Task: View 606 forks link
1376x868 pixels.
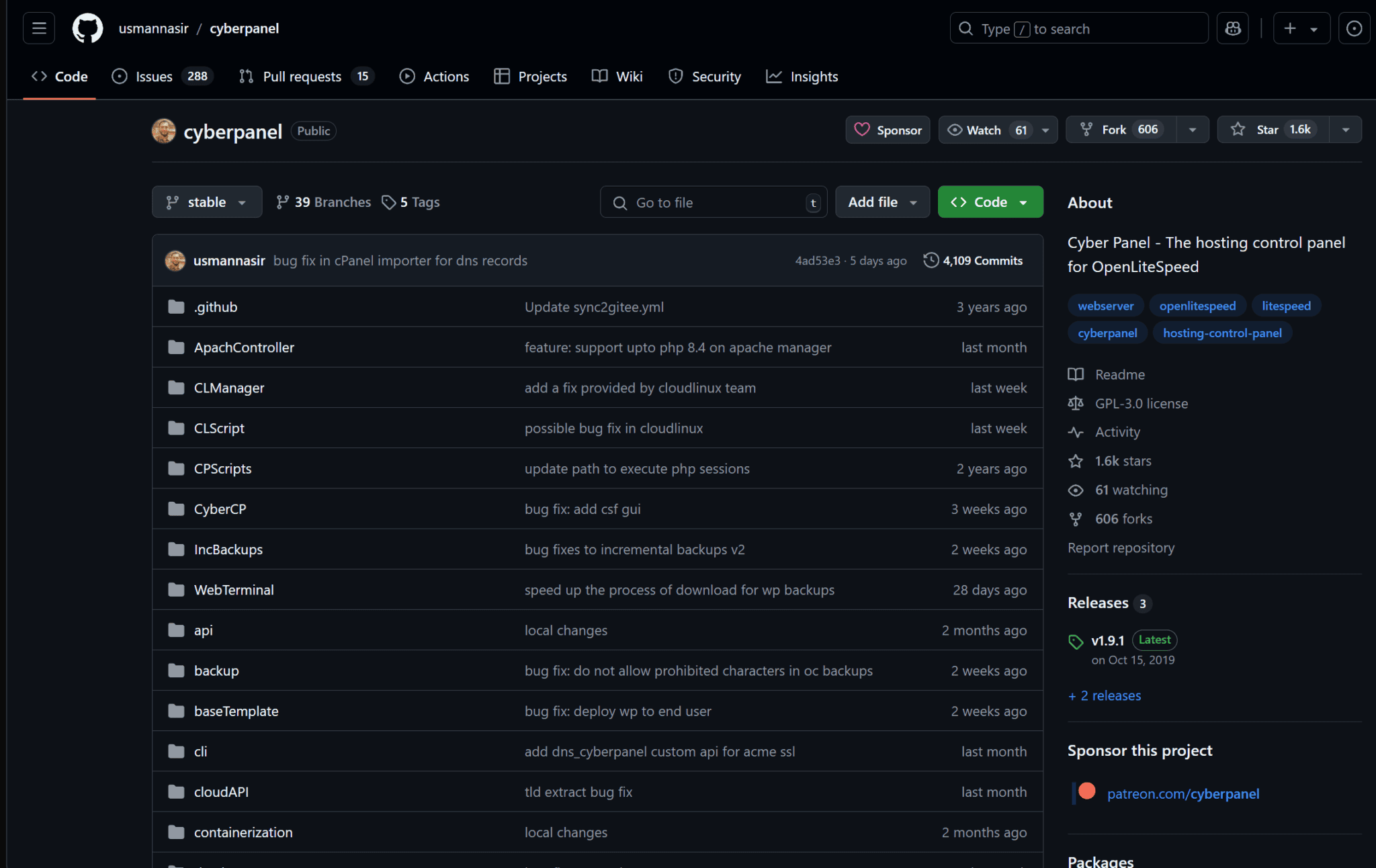Action: pyautogui.click(x=1111, y=519)
